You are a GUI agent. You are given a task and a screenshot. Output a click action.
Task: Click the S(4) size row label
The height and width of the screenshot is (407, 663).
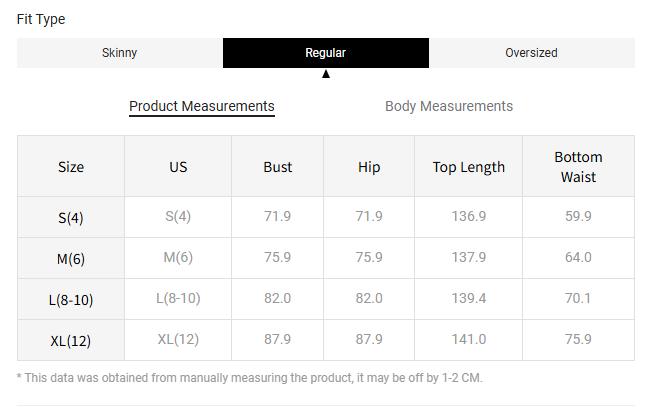(71, 217)
